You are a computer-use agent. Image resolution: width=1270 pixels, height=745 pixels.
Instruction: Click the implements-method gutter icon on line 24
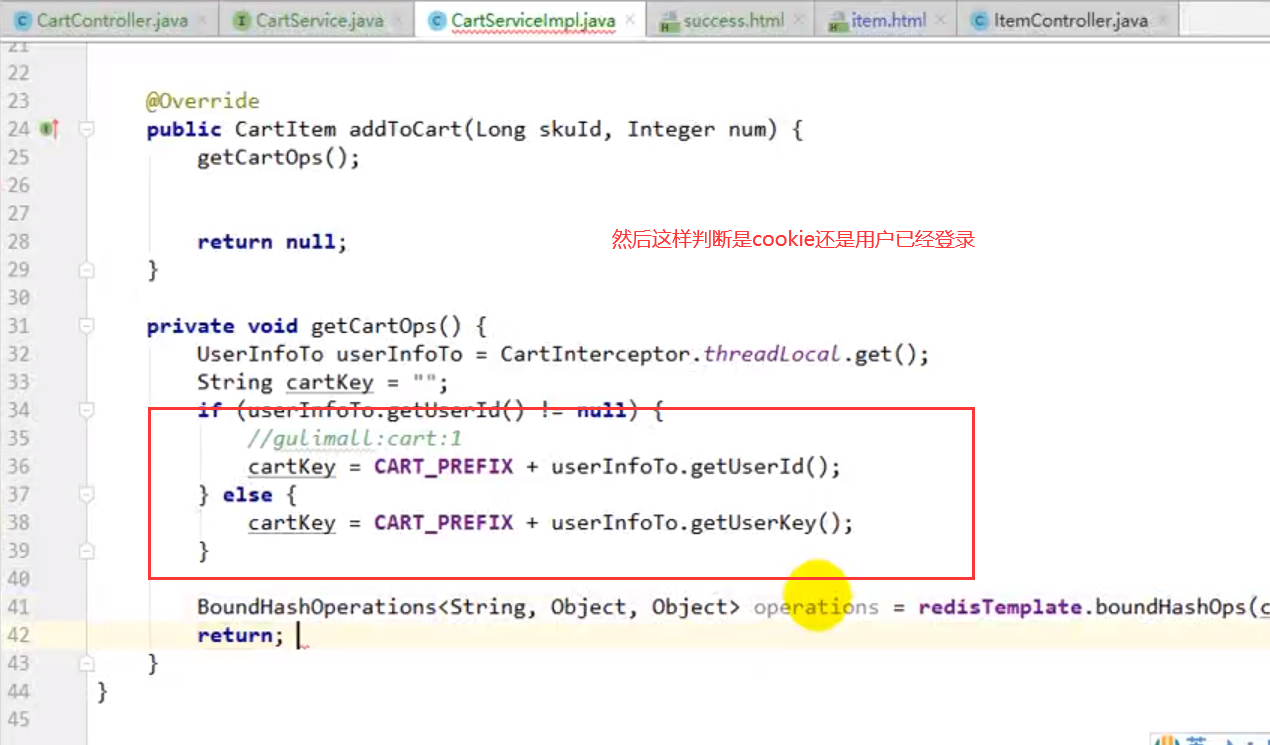(x=47, y=129)
